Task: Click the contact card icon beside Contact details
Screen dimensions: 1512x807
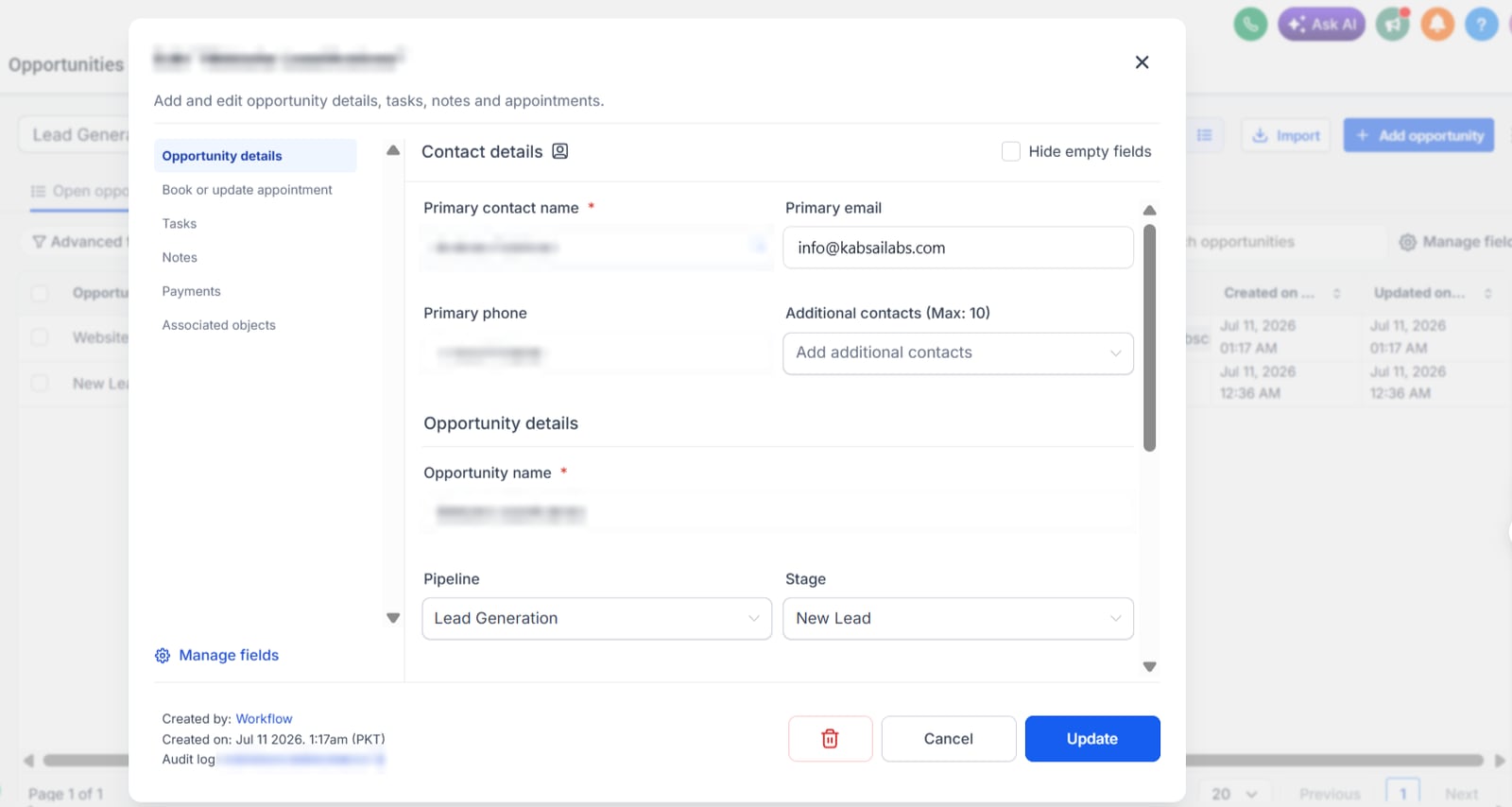Action: [x=560, y=151]
